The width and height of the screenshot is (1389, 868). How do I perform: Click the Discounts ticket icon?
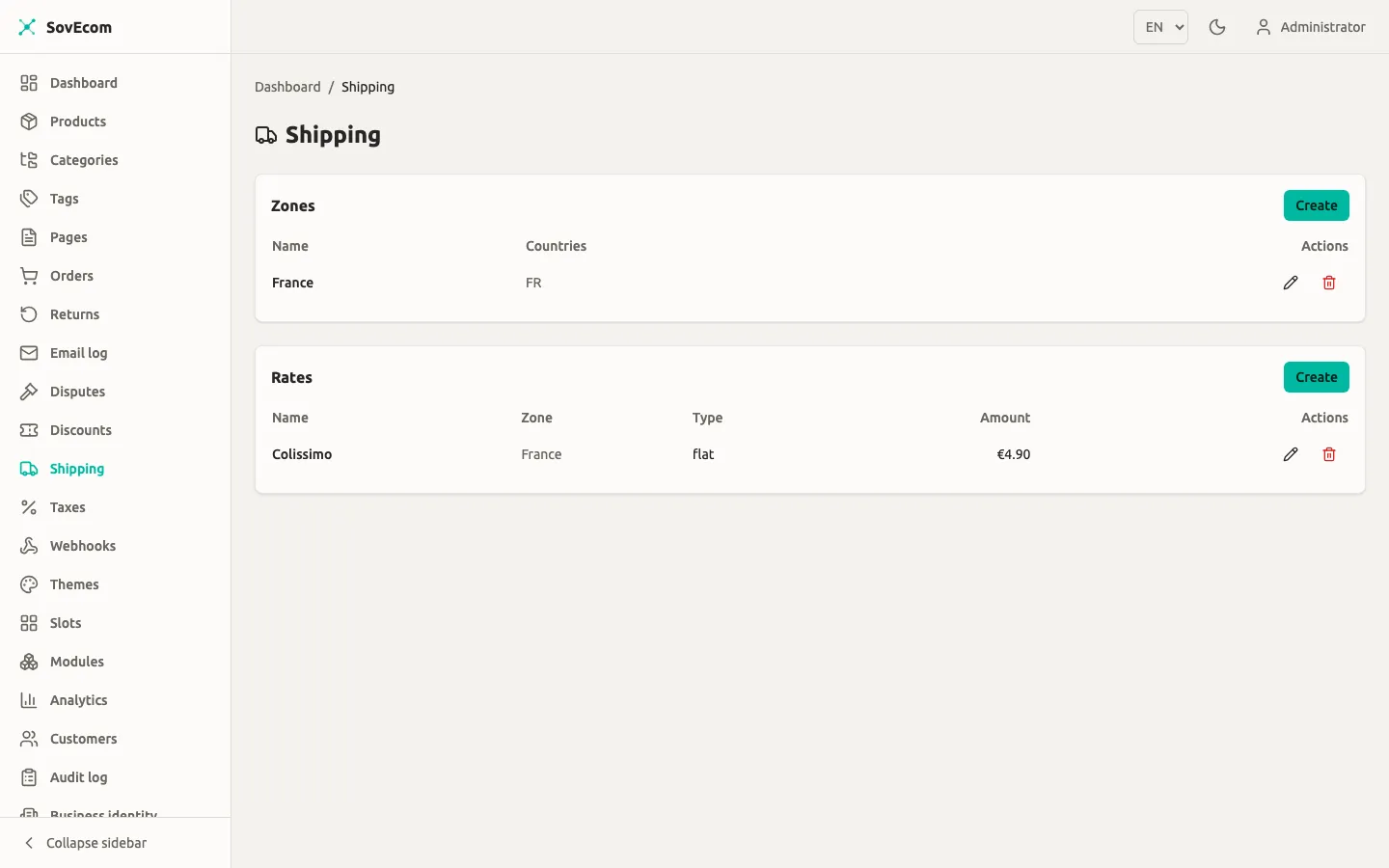tap(29, 430)
